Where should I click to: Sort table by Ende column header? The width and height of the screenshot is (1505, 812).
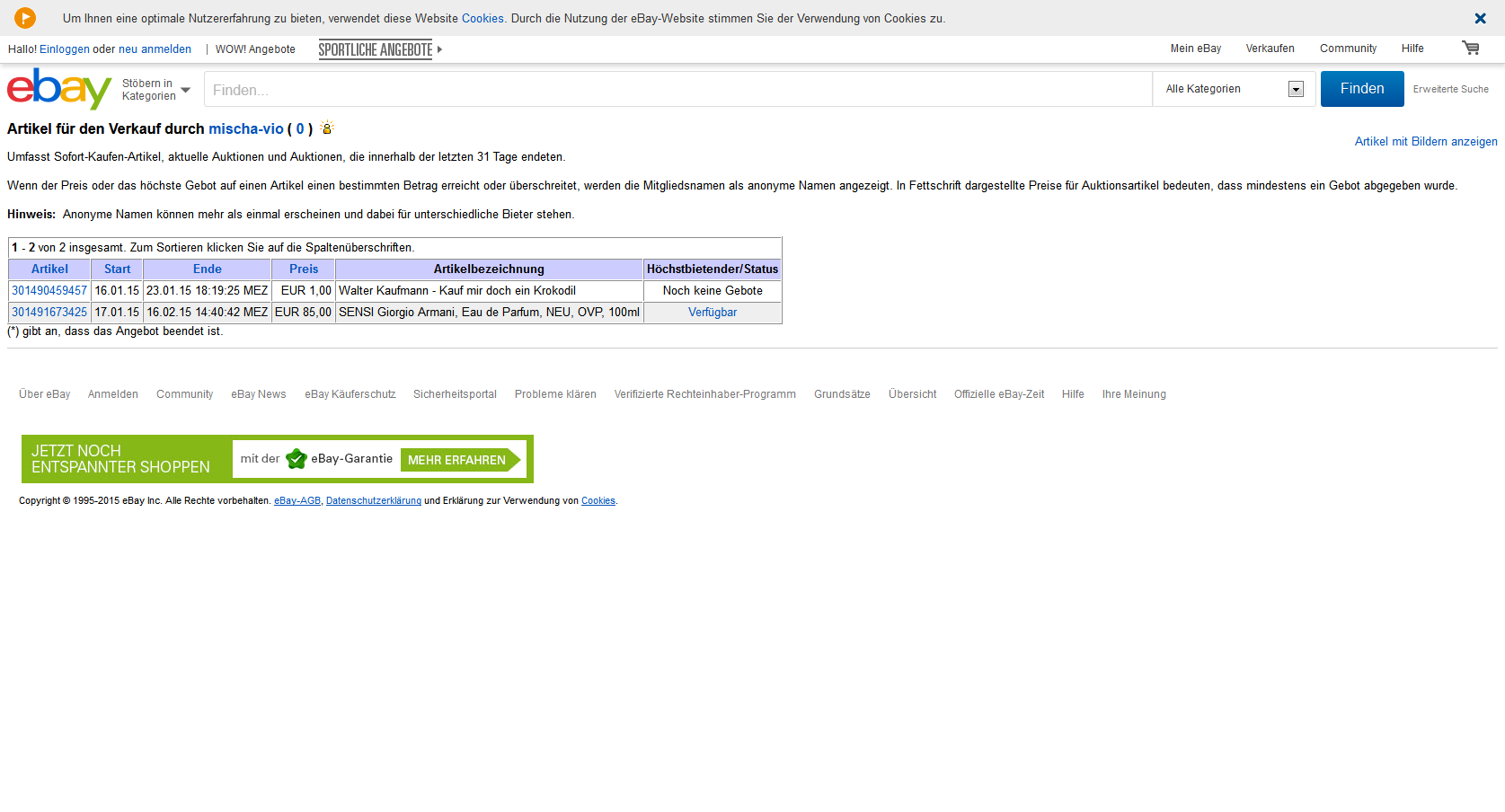(207, 269)
